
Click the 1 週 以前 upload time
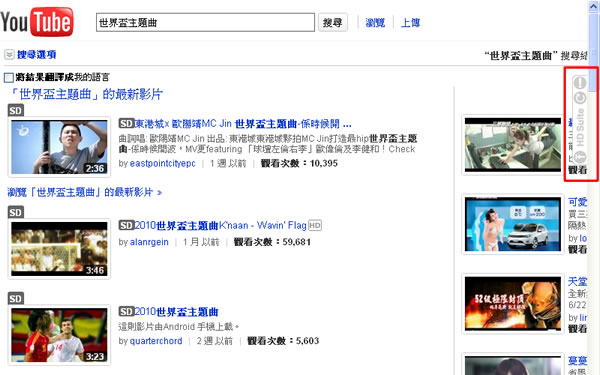pos(228,163)
